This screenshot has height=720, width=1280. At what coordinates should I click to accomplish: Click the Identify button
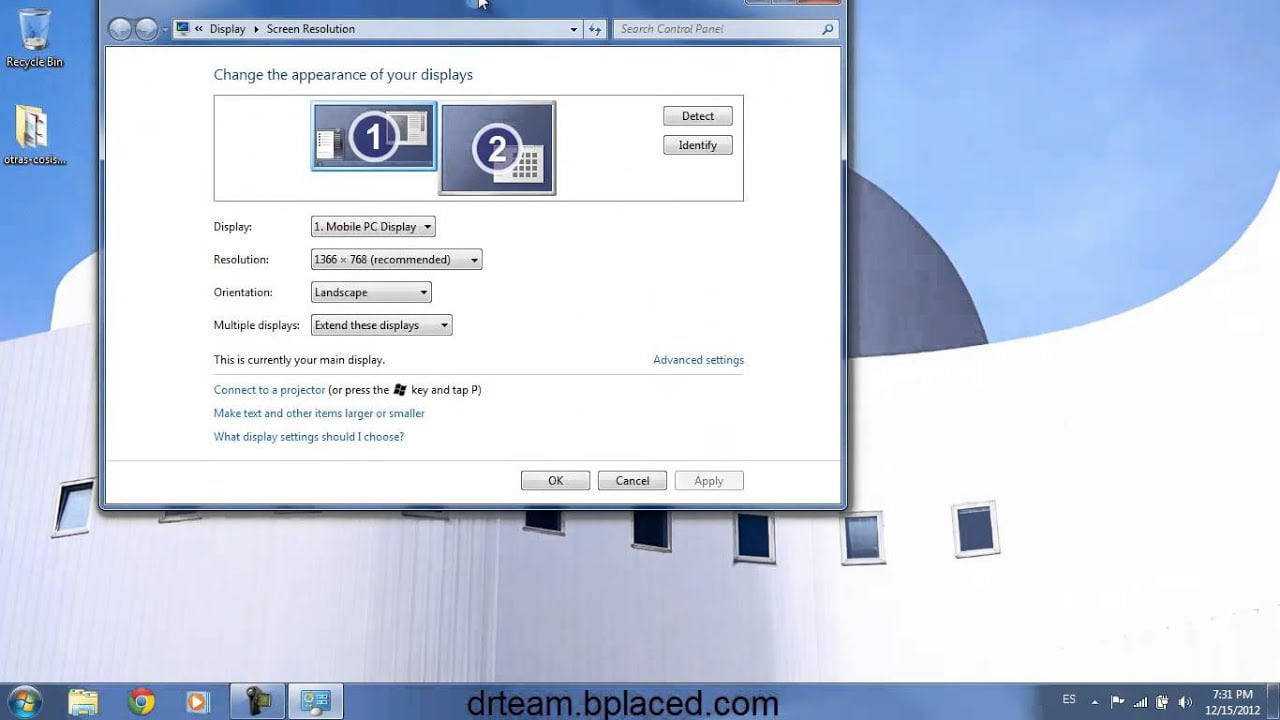coord(697,145)
